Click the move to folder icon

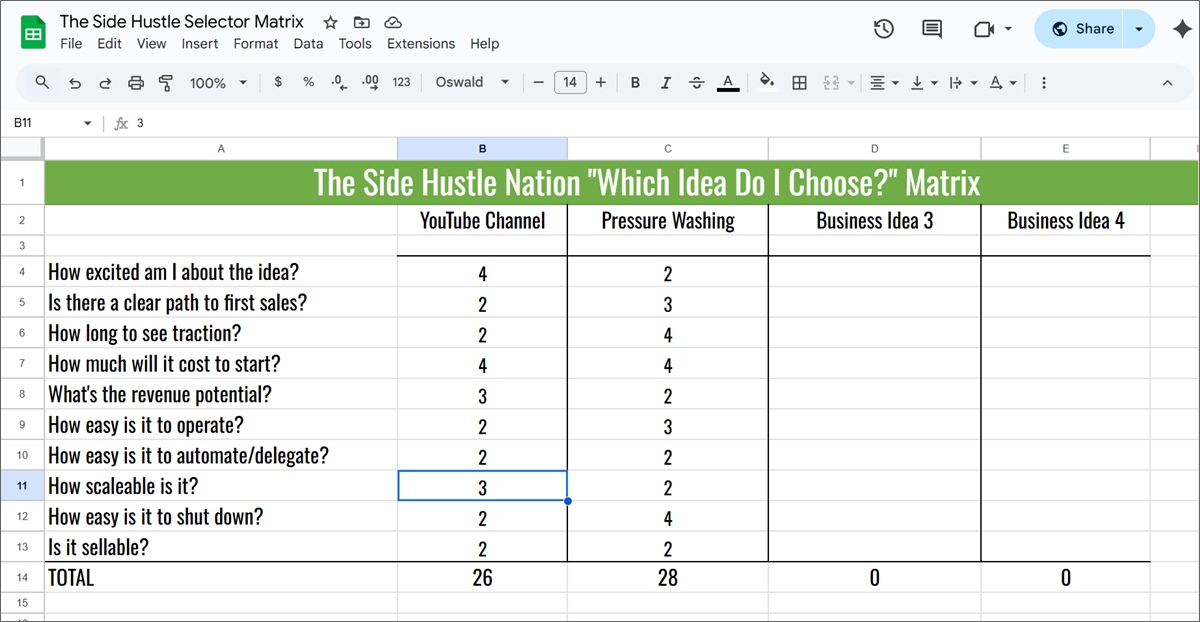361,22
